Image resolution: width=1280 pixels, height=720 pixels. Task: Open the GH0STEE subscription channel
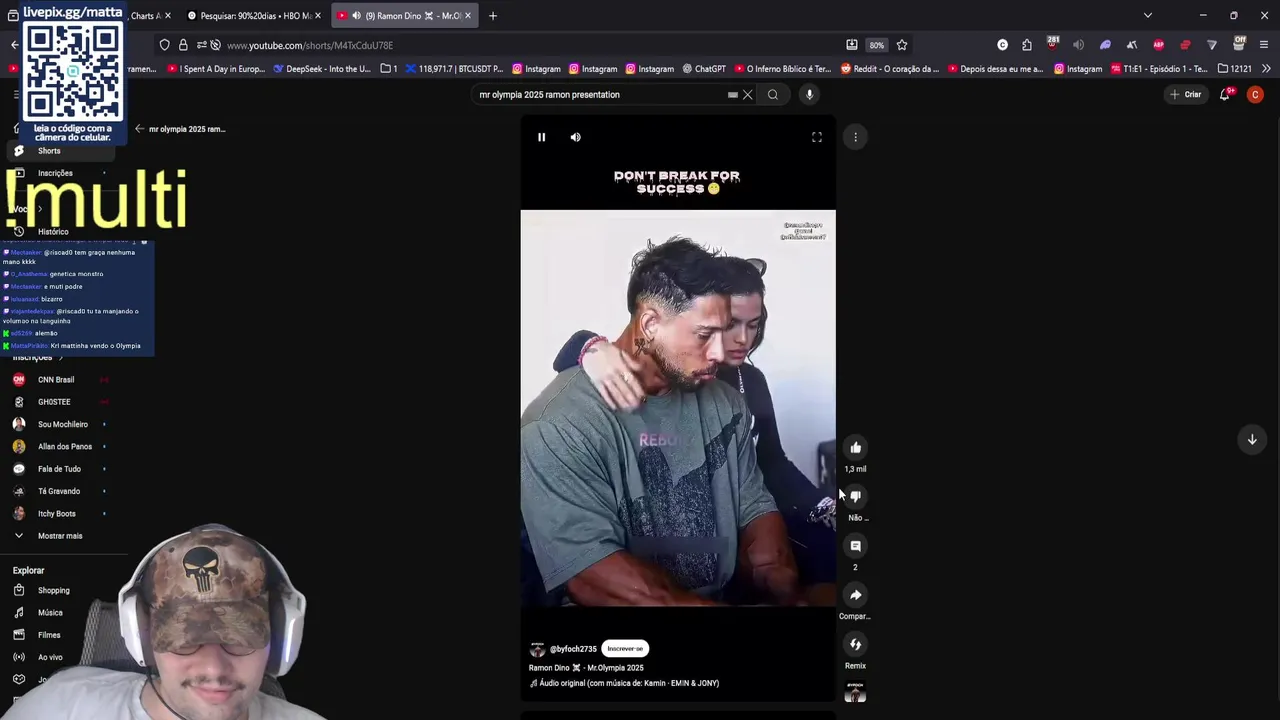(60, 402)
